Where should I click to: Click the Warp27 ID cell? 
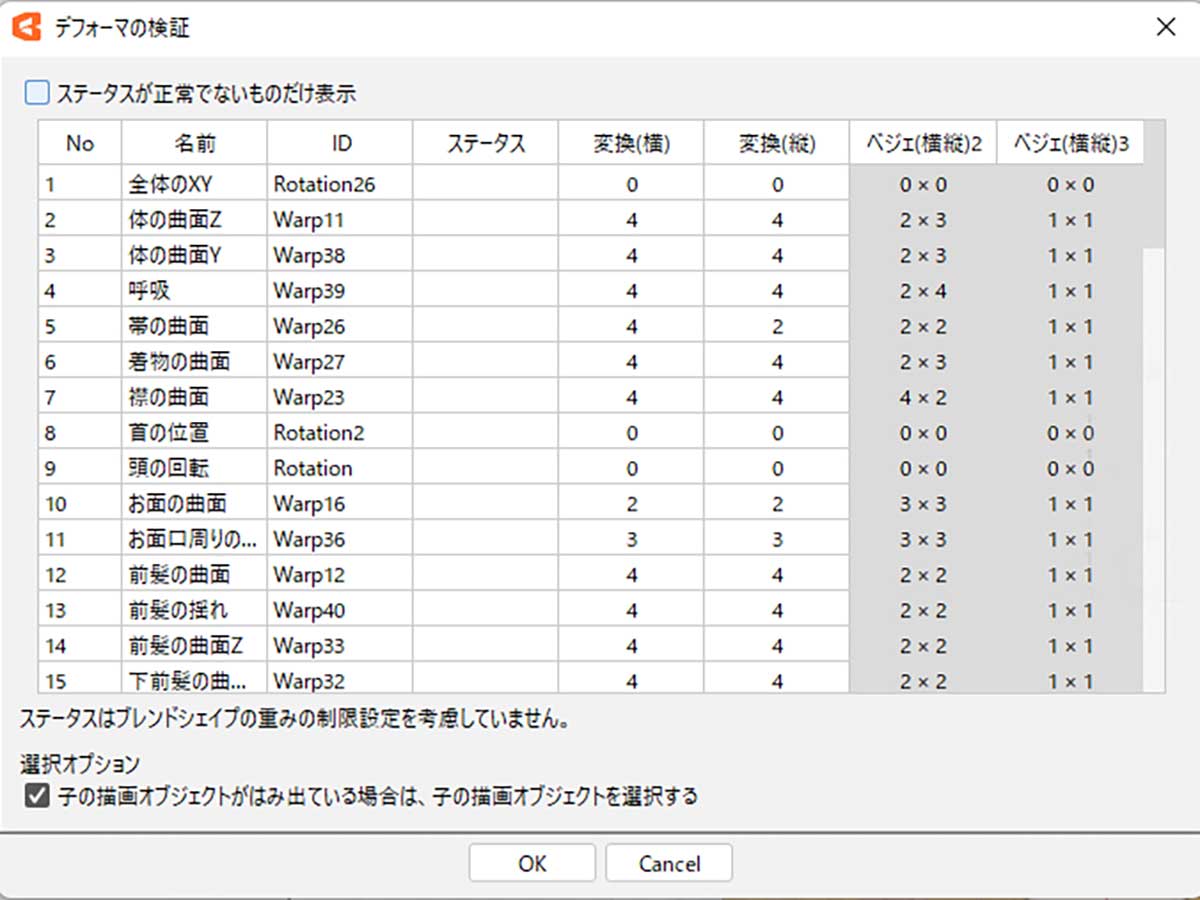coord(340,362)
